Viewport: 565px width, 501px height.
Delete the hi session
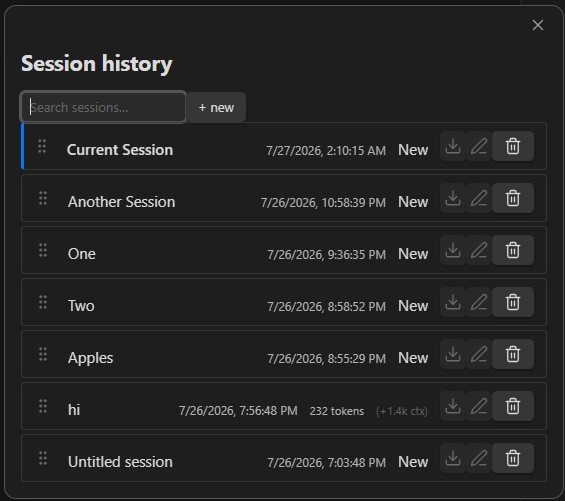pyautogui.click(x=513, y=406)
